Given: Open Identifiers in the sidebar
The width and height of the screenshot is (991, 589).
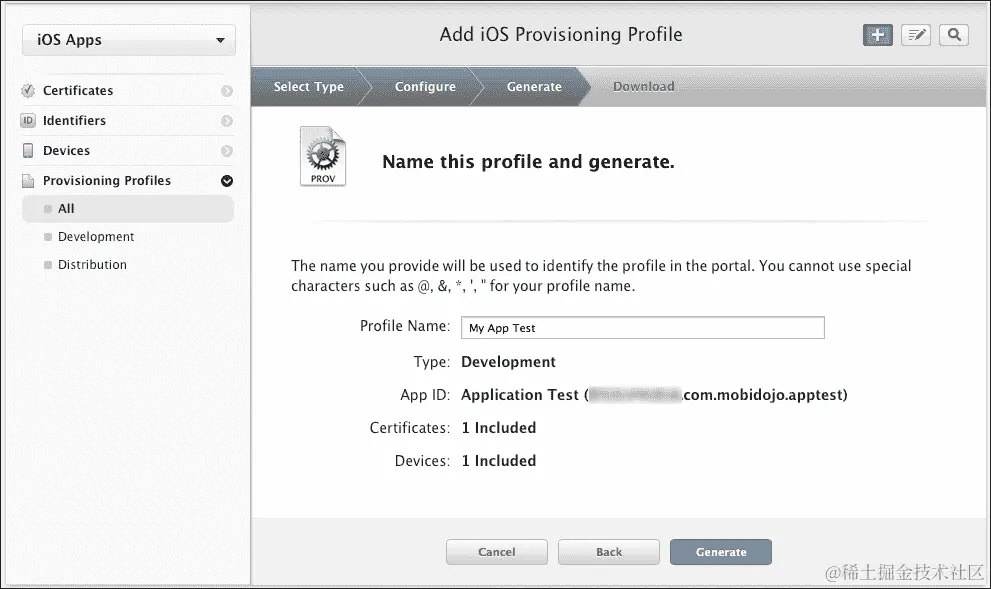Looking at the screenshot, I should 75,120.
